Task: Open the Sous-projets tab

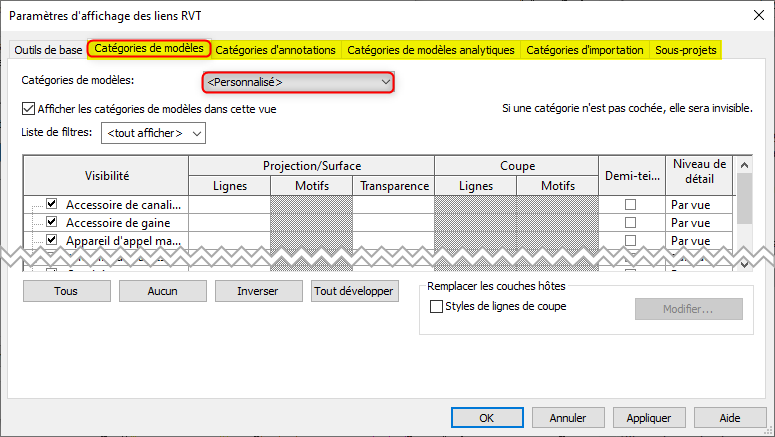Action: (x=685, y=50)
